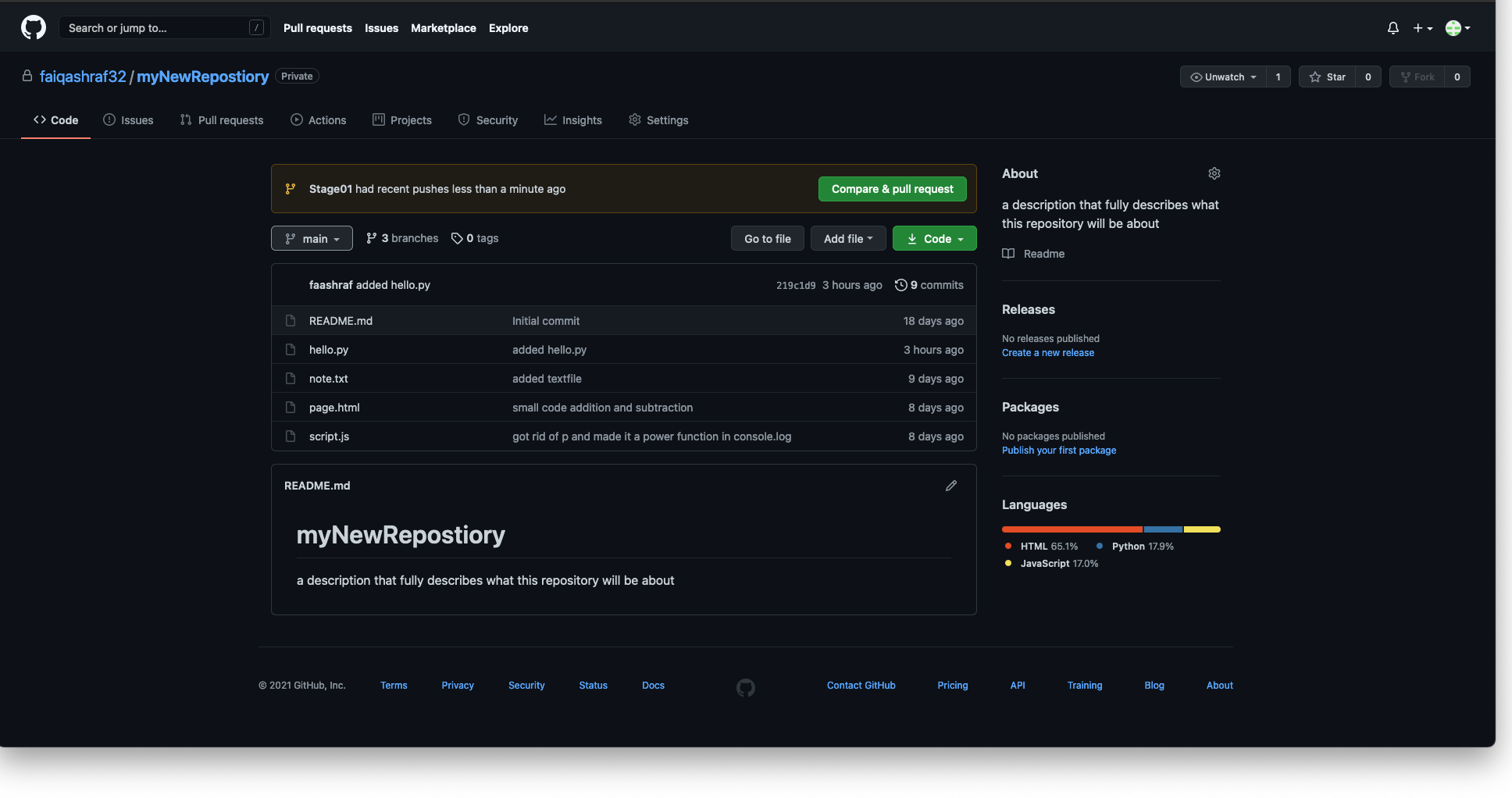
Task: Click the 'got rid of p' commit message
Action: (x=652, y=436)
